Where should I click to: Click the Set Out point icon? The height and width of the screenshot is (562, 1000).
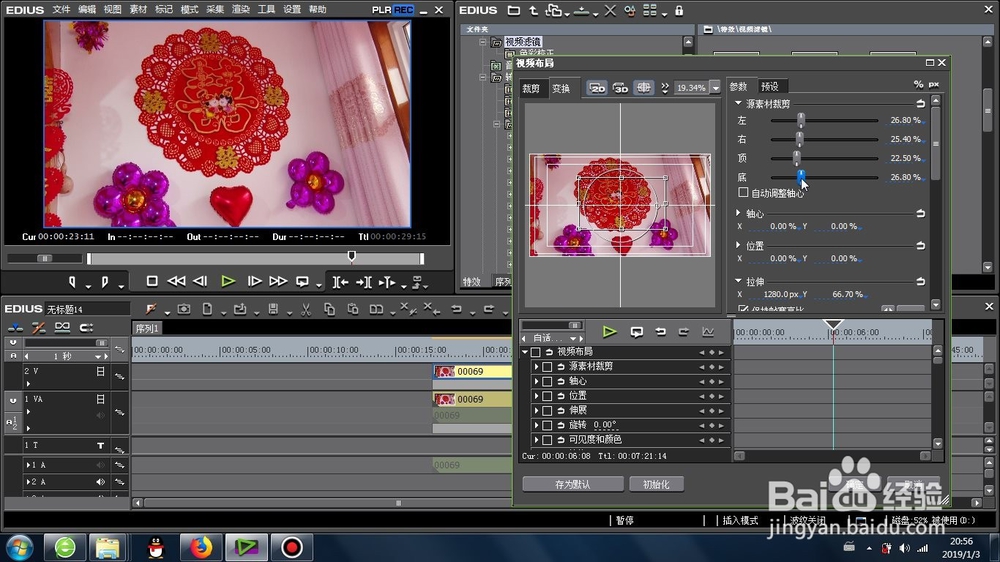[x=105, y=281]
